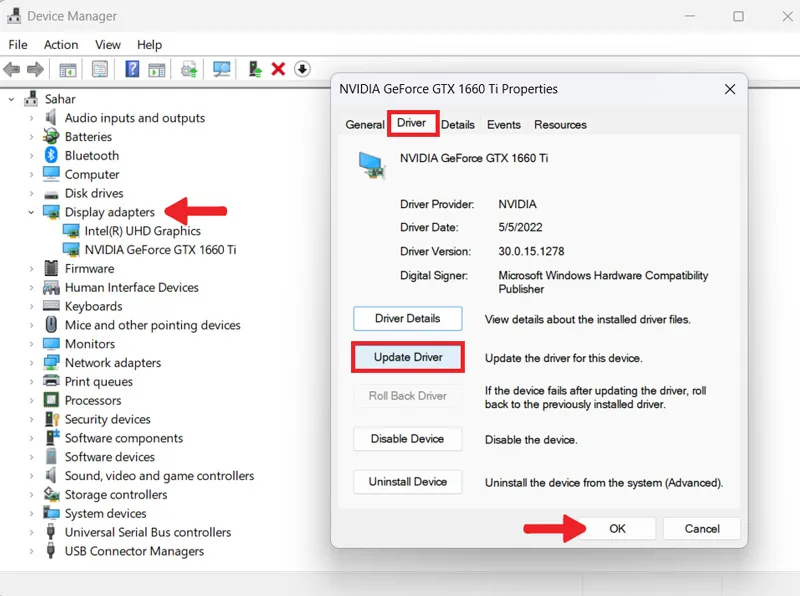The height and width of the screenshot is (596, 800).
Task: Click the Back arrow toolbar icon
Action: (x=12, y=69)
